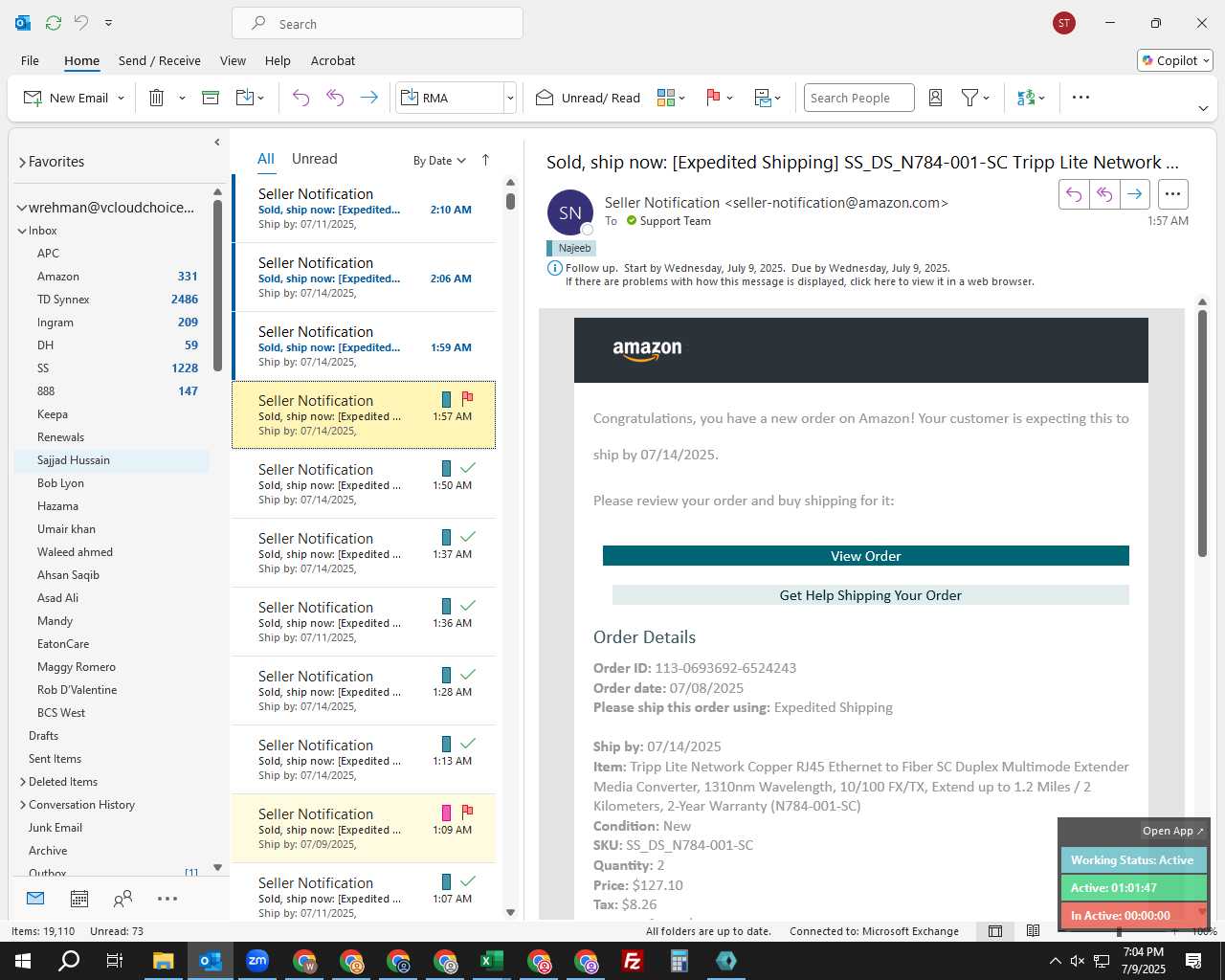Click New Email button
This screenshot has width=1225, height=980.
pos(66,98)
